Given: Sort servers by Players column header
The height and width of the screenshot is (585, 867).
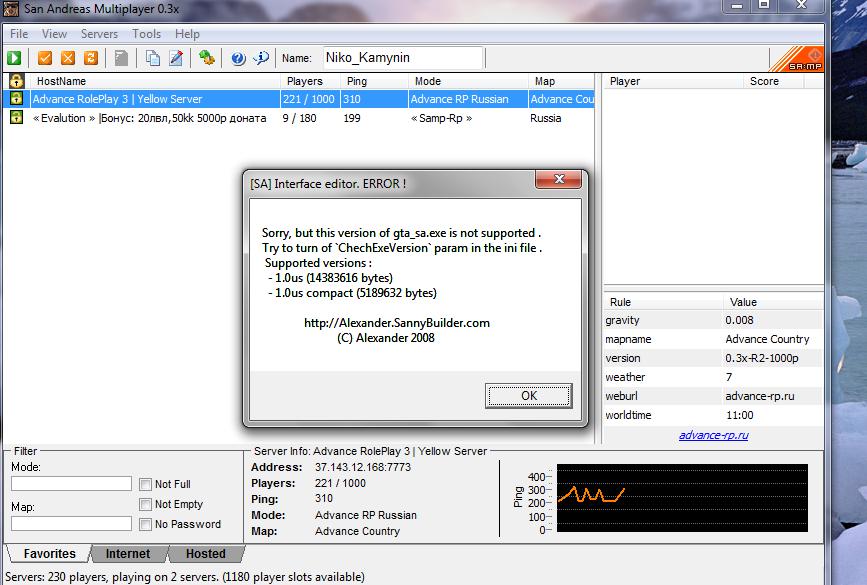Looking at the screenshot, I should coord(310,81).
